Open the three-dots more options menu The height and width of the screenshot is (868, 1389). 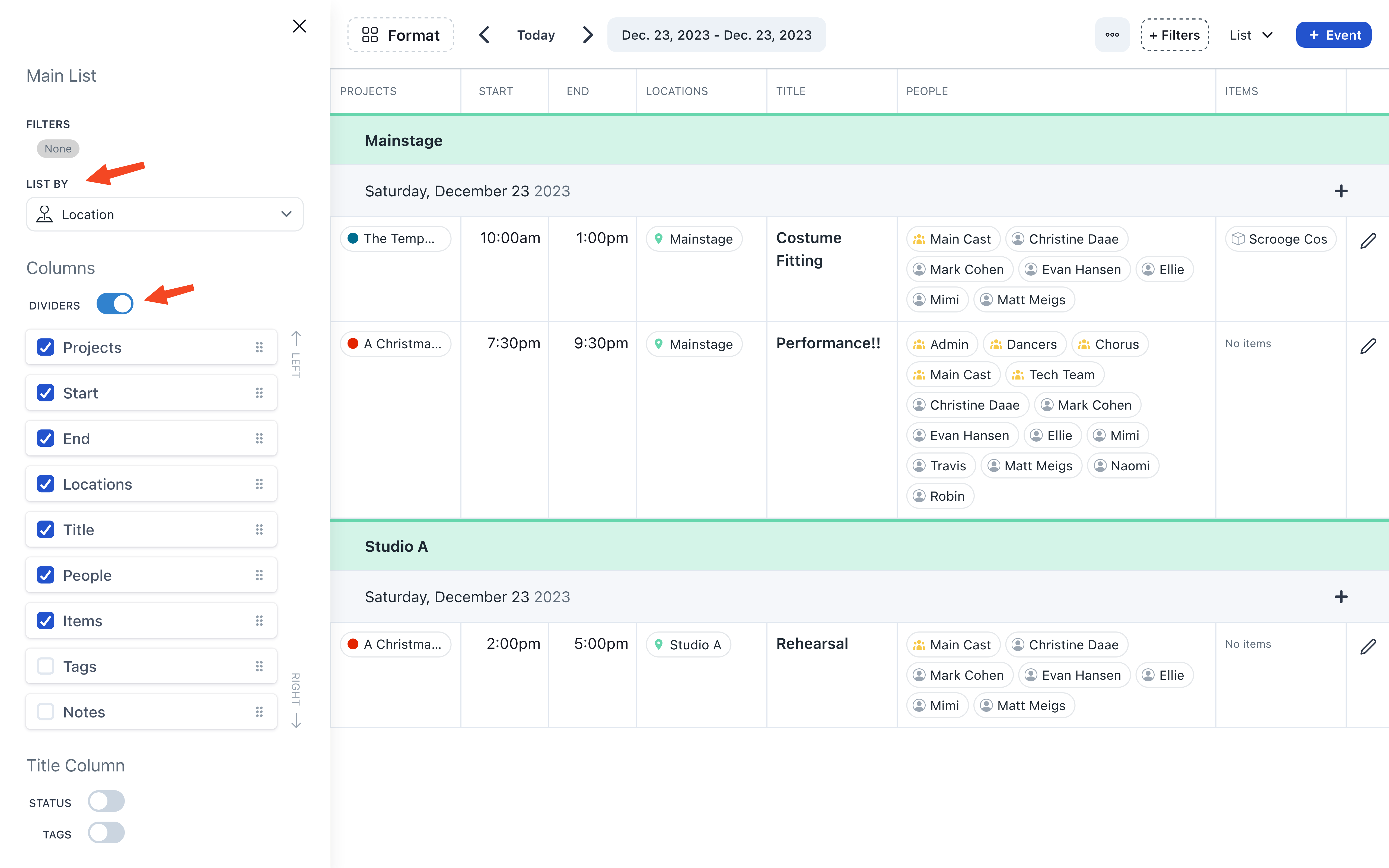pos(1112,35)
